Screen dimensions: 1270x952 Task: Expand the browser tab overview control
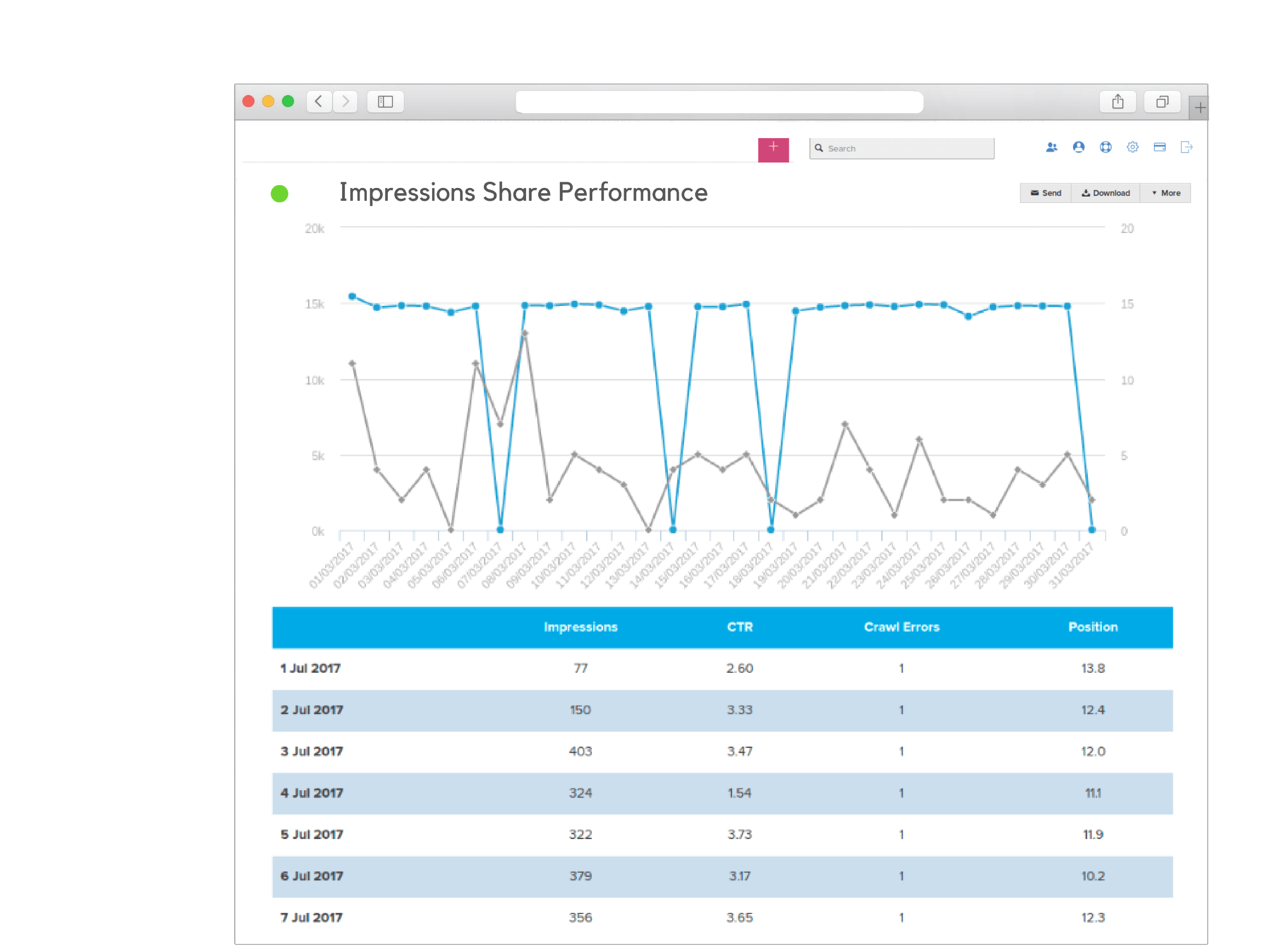click(1162, 102)
